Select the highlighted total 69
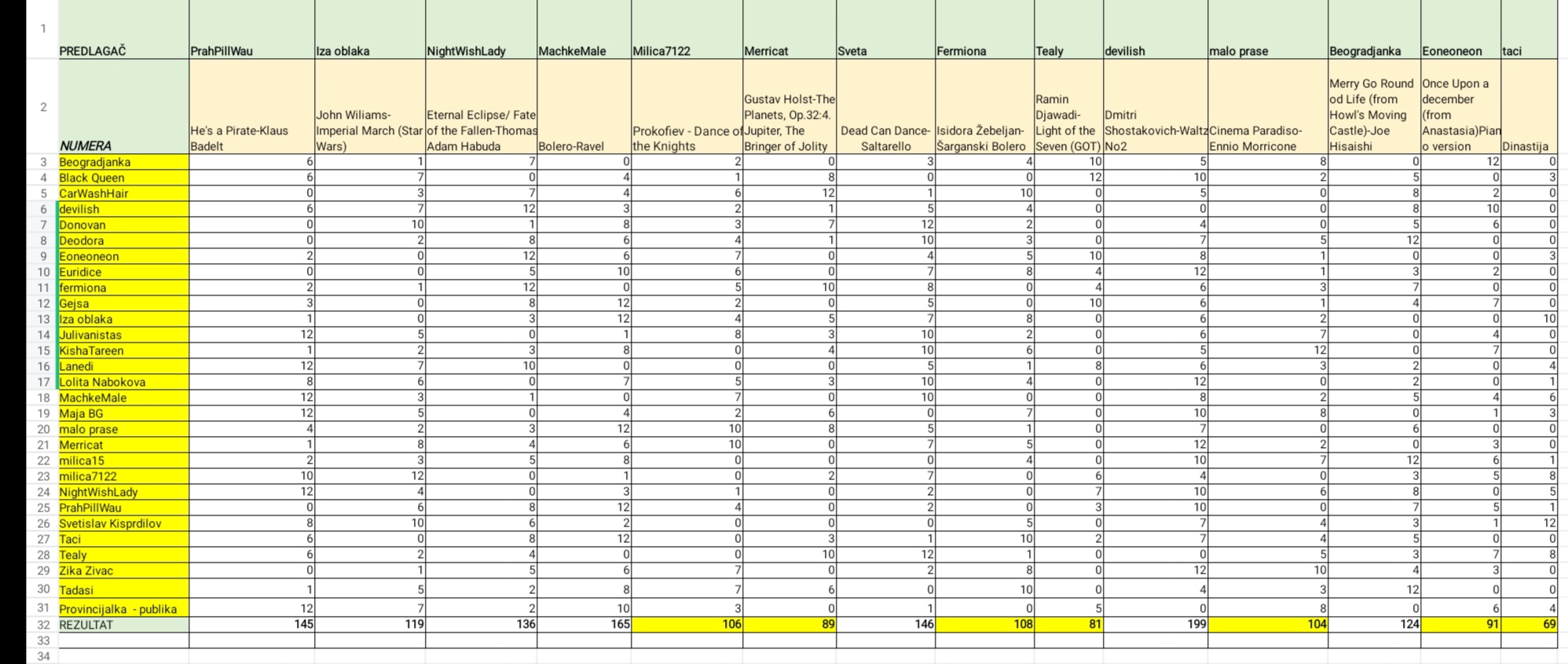Image resolution: width=1568 pixels, height=664 pixels. click(x=1530, y=625)
